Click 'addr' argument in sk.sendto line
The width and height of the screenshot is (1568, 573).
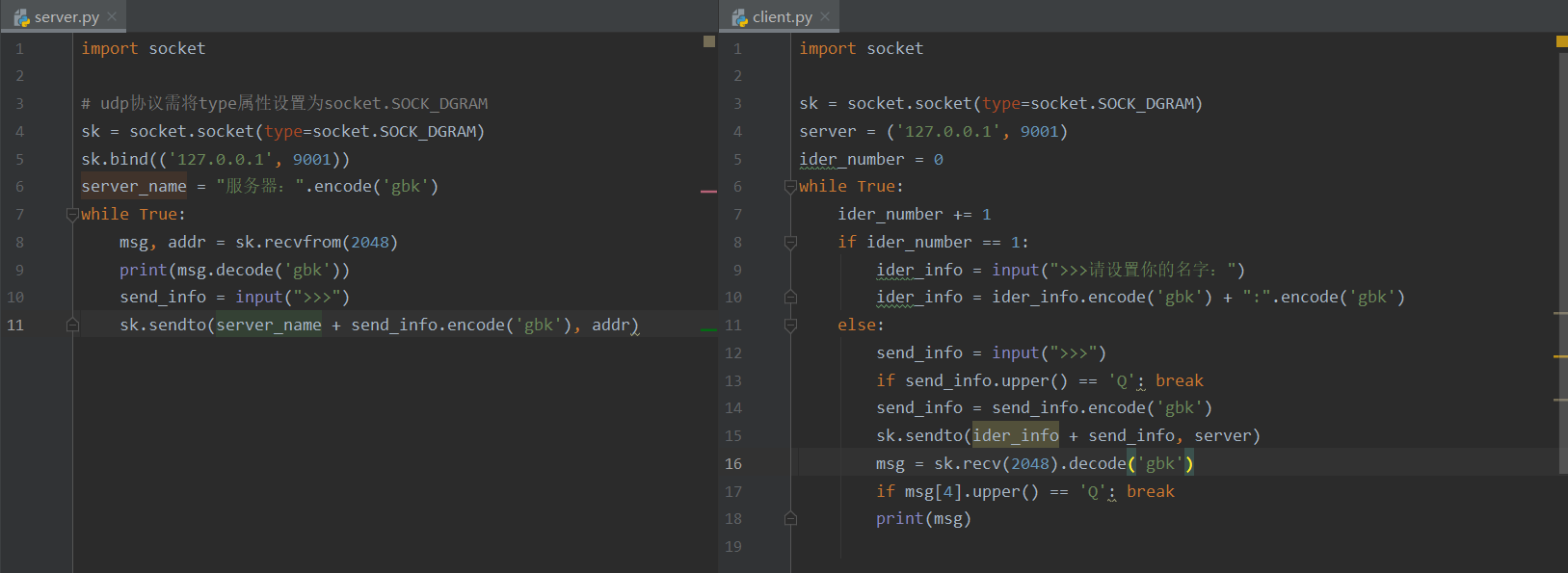(x=611, y=326)
